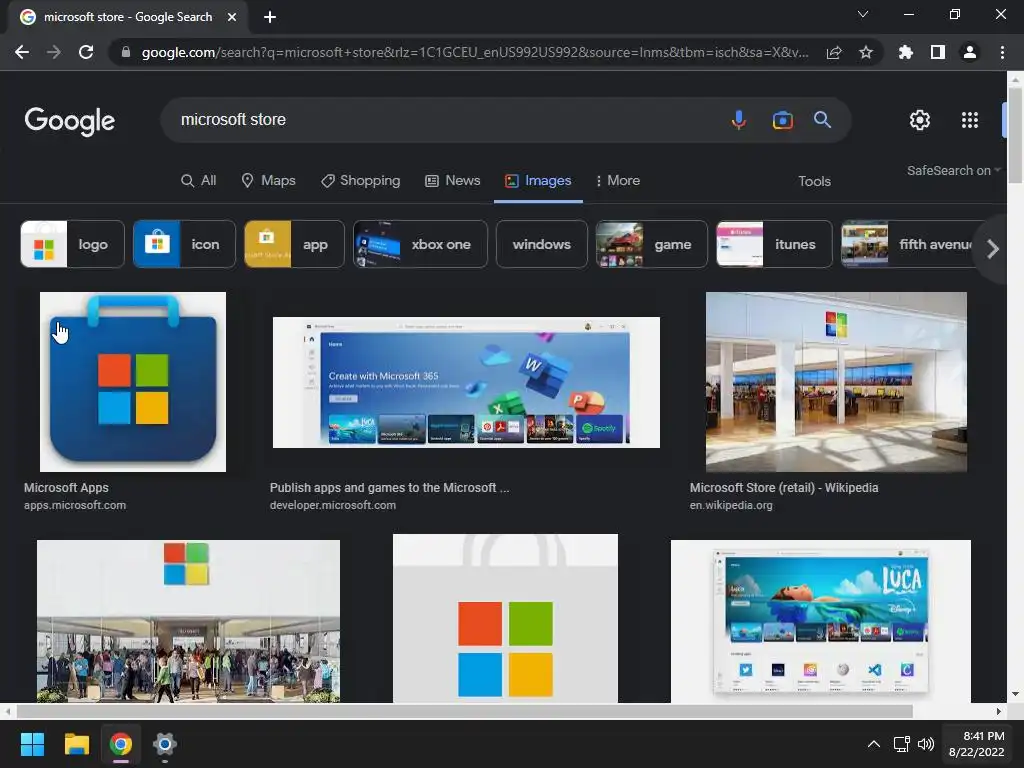The height and width of the screenshot is (768, 1024).
Task: Visit developer.microsoft.com source link
Action: [332, 505]
